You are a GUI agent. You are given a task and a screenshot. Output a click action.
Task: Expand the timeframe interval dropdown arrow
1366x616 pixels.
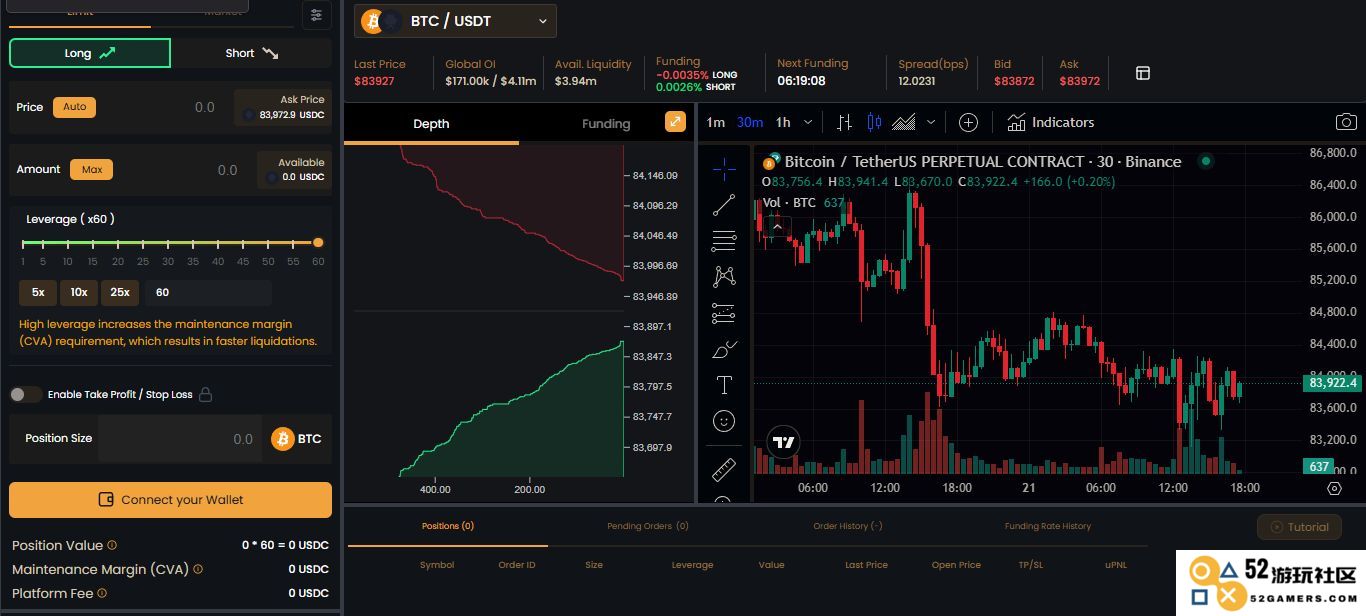pyautogui.click(x=808, y=122)
